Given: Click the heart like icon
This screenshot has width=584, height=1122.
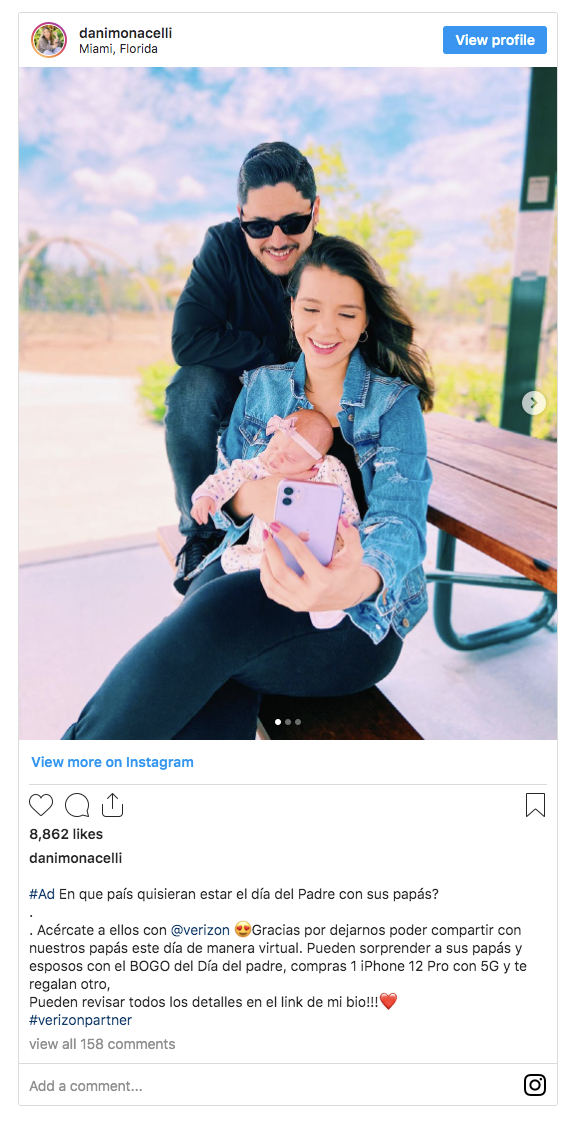Looking at the screenshot, I should point(41,805).
